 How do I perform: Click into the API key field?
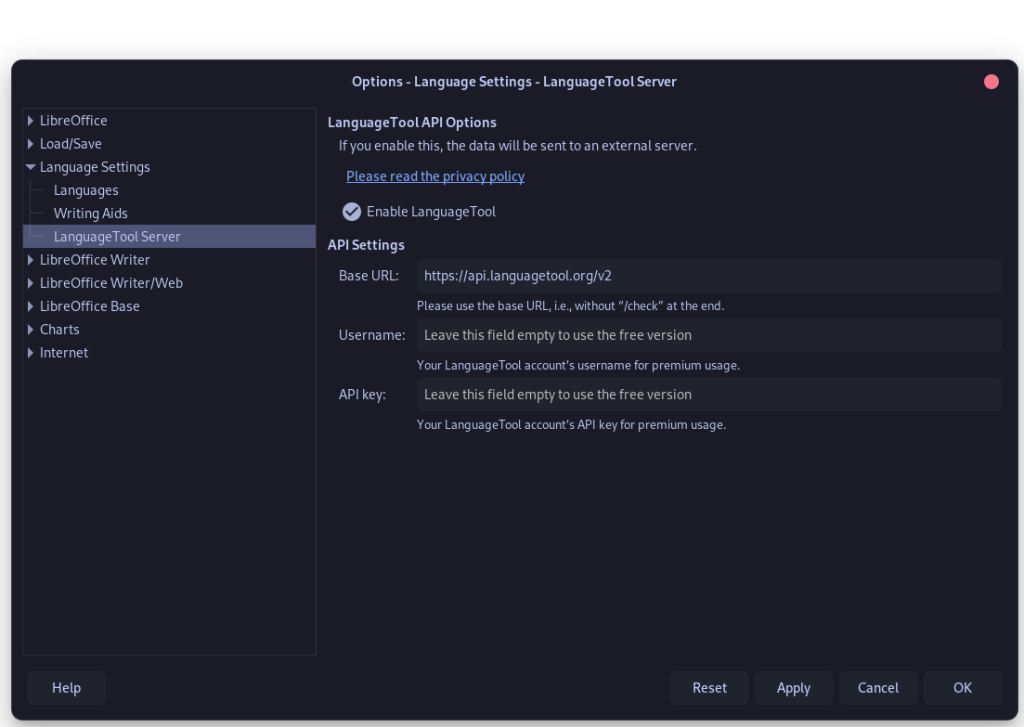click(x=708, y=394)
